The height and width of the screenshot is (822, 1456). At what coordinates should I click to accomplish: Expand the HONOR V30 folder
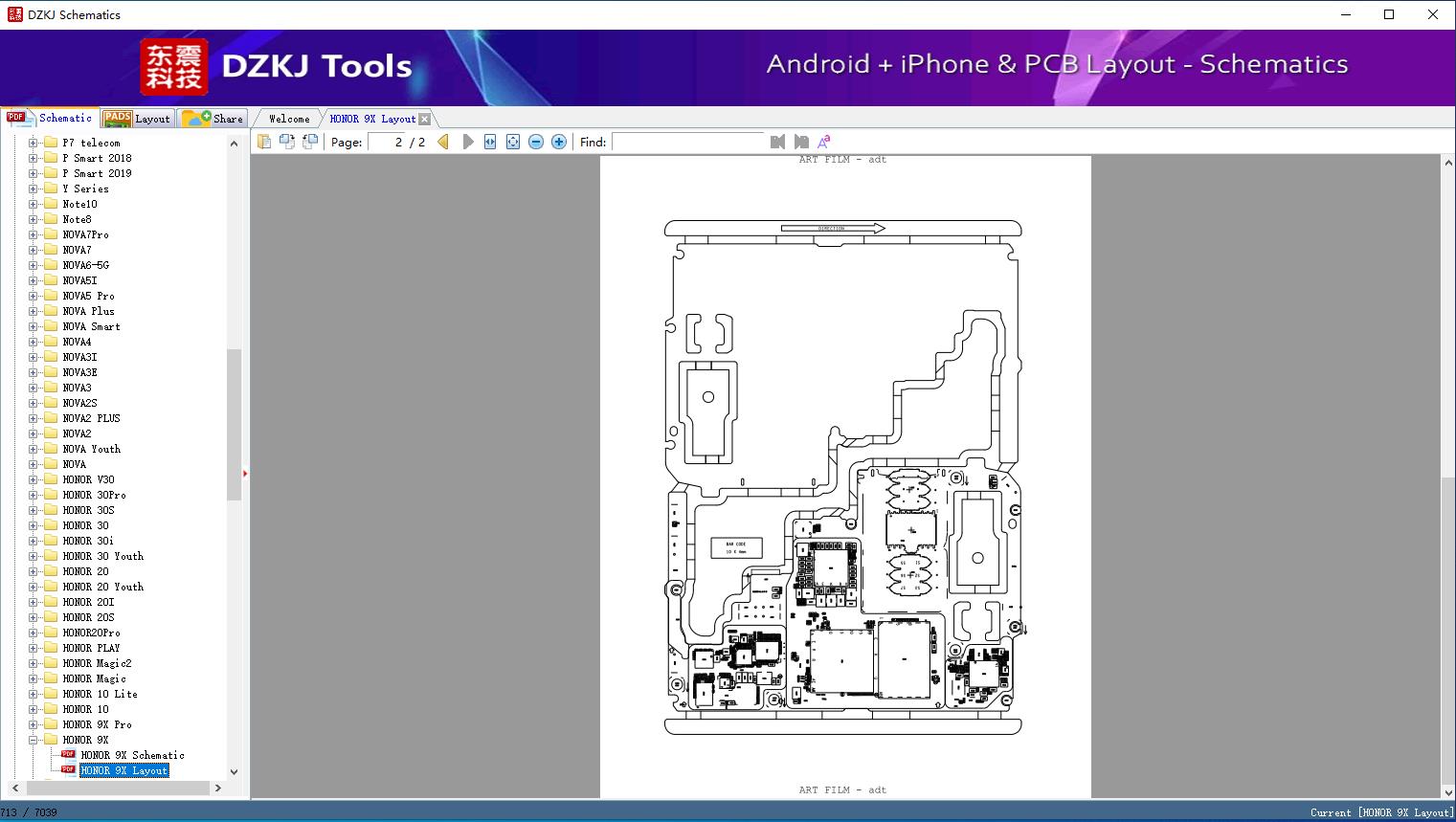click(34, 479)
